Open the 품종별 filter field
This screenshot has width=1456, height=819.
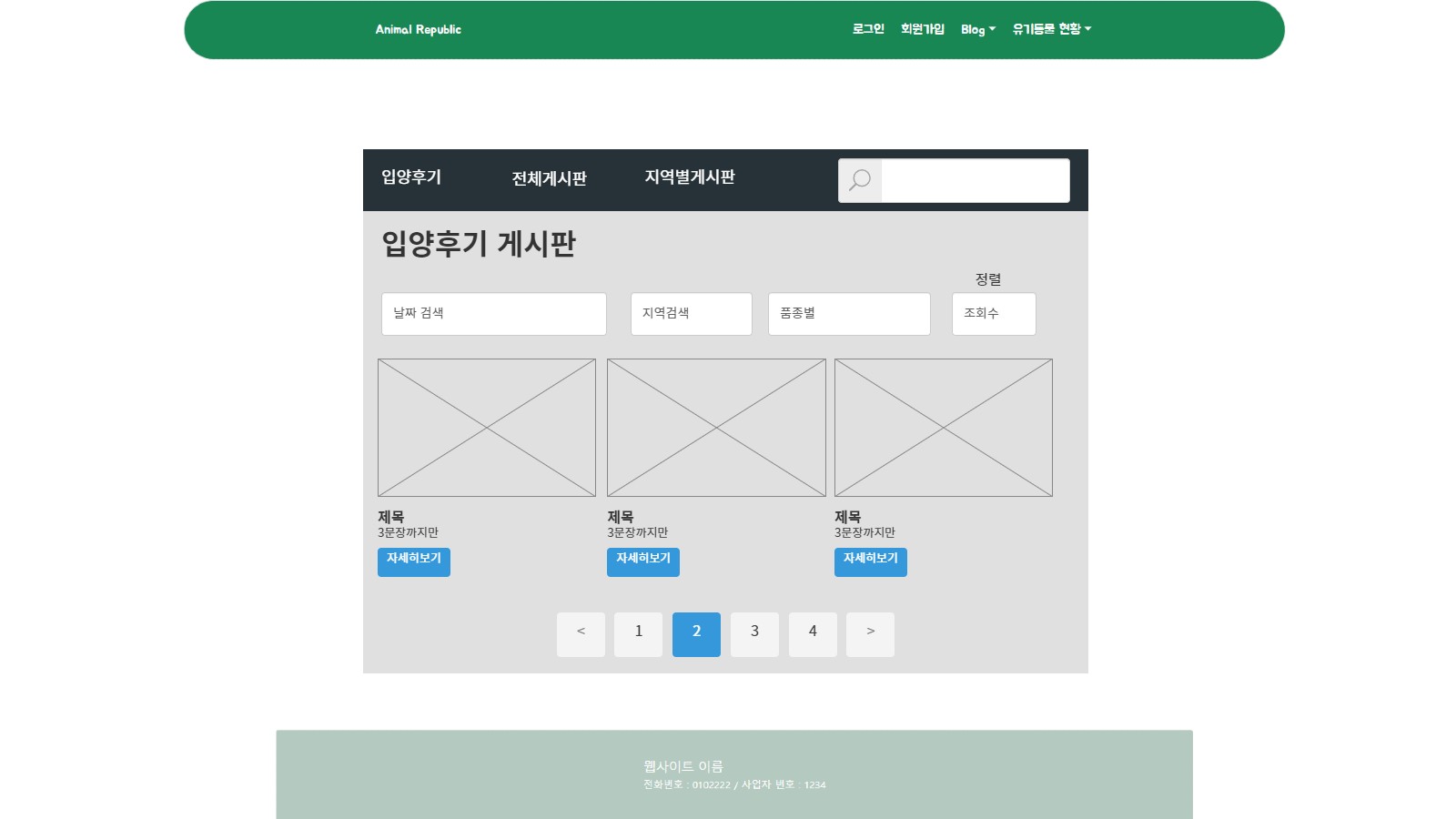(848, 314)
